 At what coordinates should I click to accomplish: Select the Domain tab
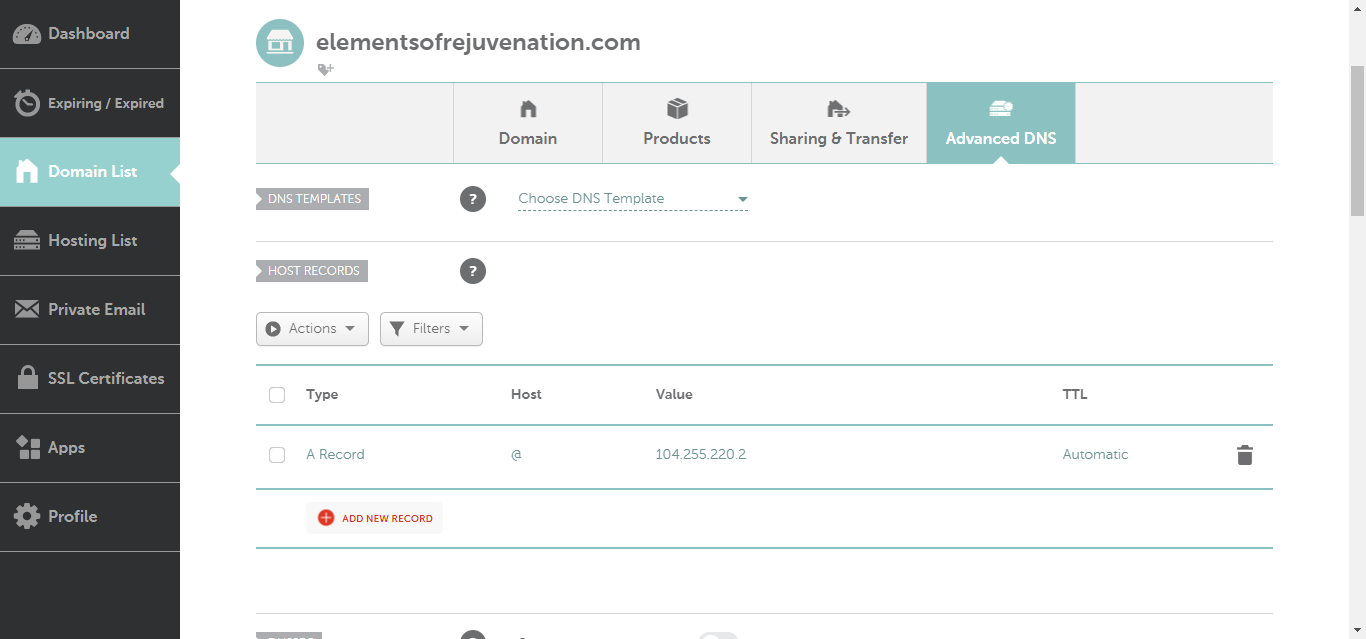(528, 123)
